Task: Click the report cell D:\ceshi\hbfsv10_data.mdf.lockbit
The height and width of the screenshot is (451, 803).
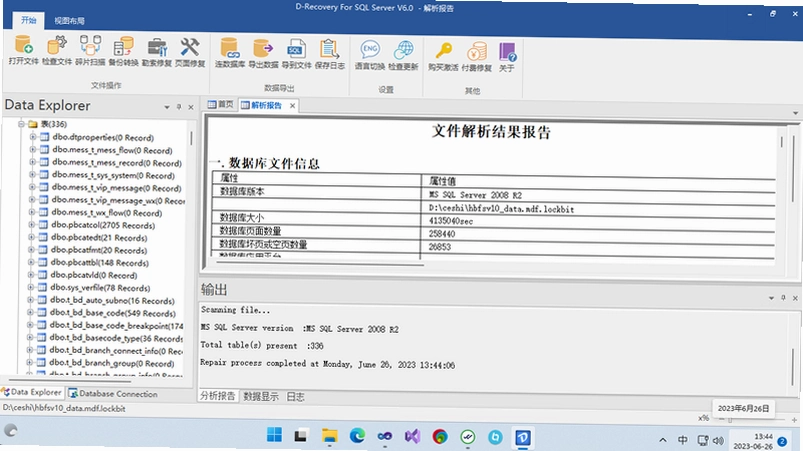Action: pyautogui.click(x=501, y=209)
